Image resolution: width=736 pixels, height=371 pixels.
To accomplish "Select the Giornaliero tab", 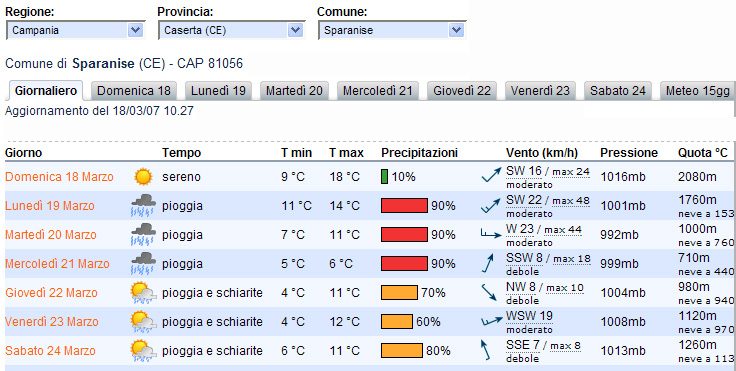I will (x=46, y=91).
